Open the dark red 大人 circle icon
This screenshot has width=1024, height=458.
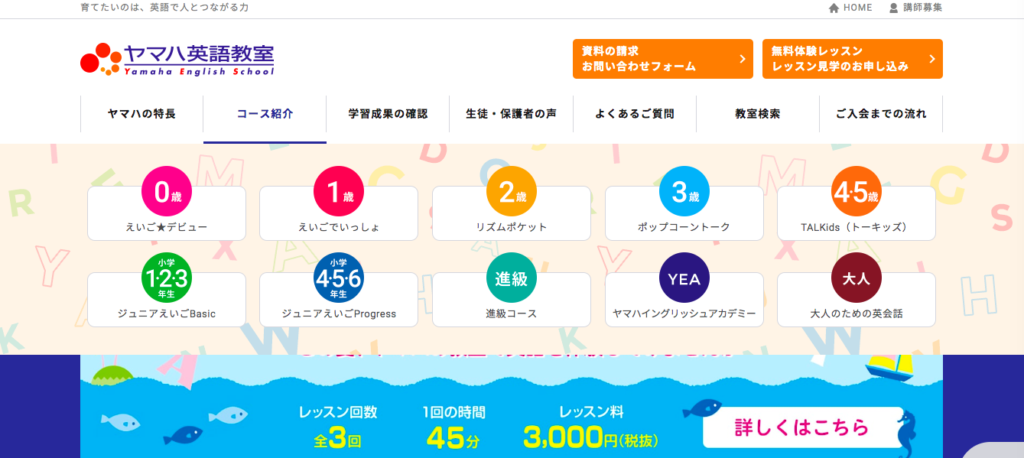point(856,278)
